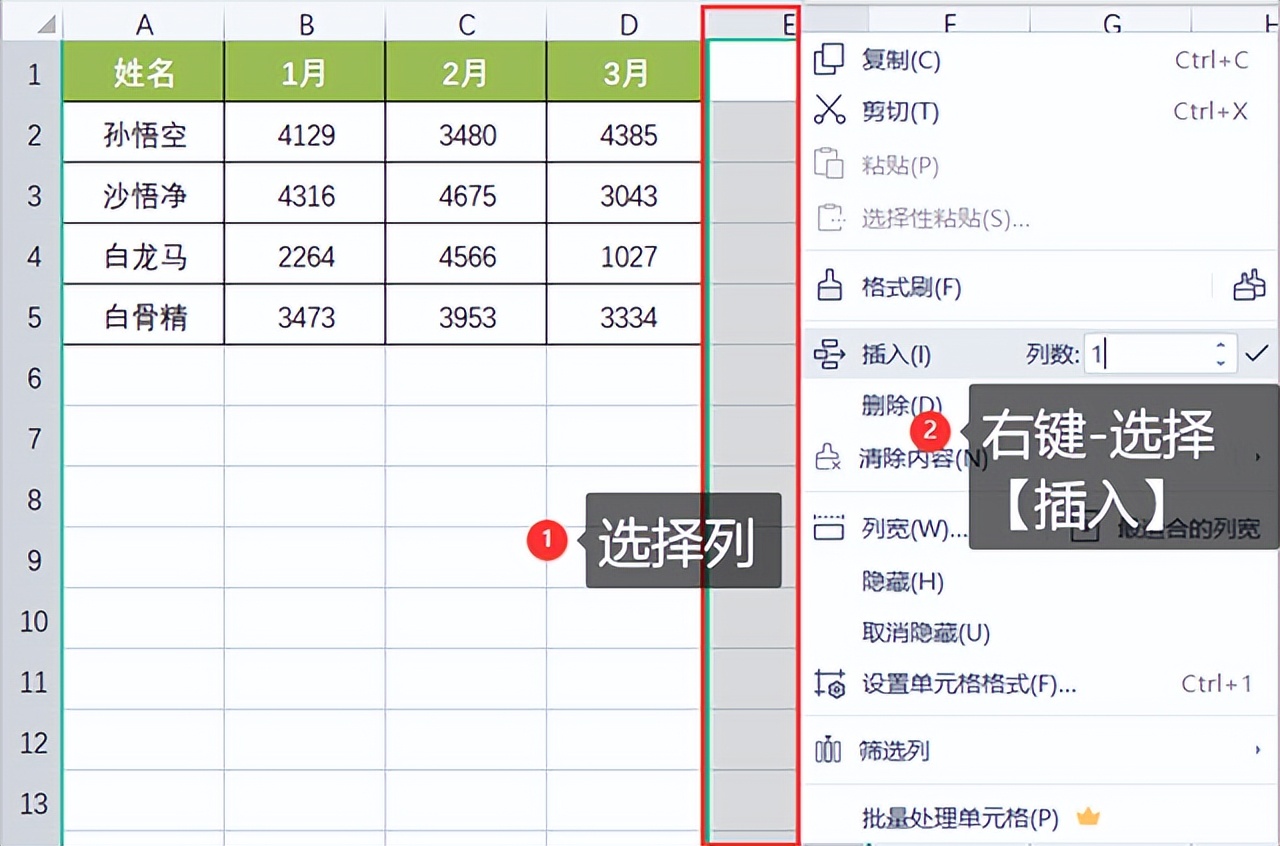The image size is (1280, 846).
Task: Click the Filter Columns (筛选列) icon
Action: (829, 751)
